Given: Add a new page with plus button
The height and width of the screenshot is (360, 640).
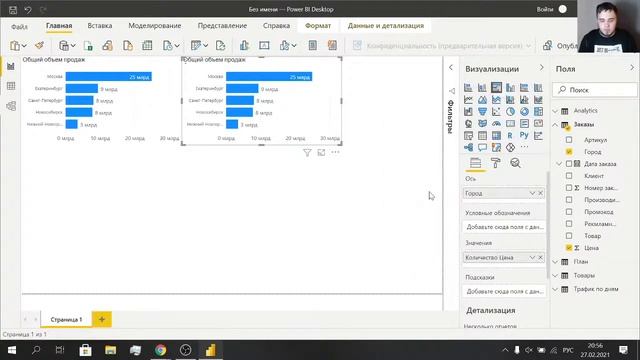Looking at the screenshot, I should [x=102, y=319].
